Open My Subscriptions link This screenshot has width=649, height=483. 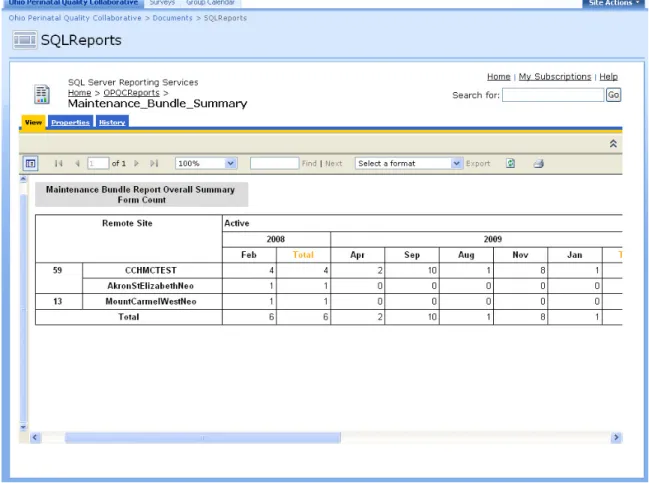point(555,77)
